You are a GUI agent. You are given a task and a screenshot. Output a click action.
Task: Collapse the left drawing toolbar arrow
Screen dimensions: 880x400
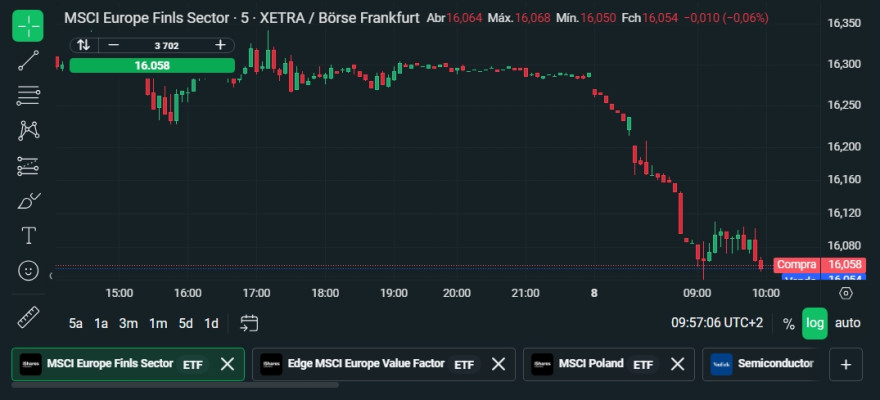tap(51, 275)
